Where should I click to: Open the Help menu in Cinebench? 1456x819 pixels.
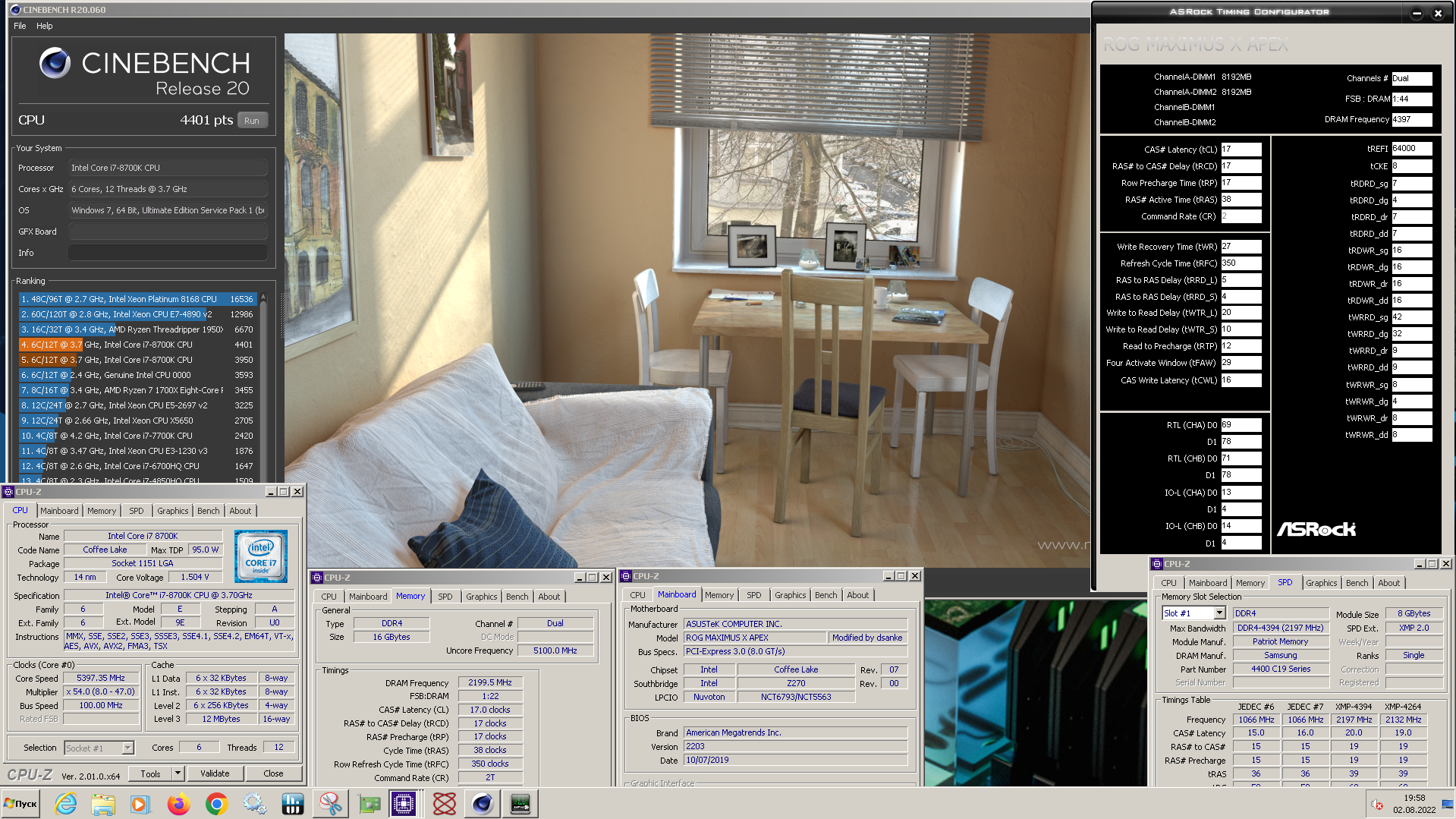[x=45, y=26]
